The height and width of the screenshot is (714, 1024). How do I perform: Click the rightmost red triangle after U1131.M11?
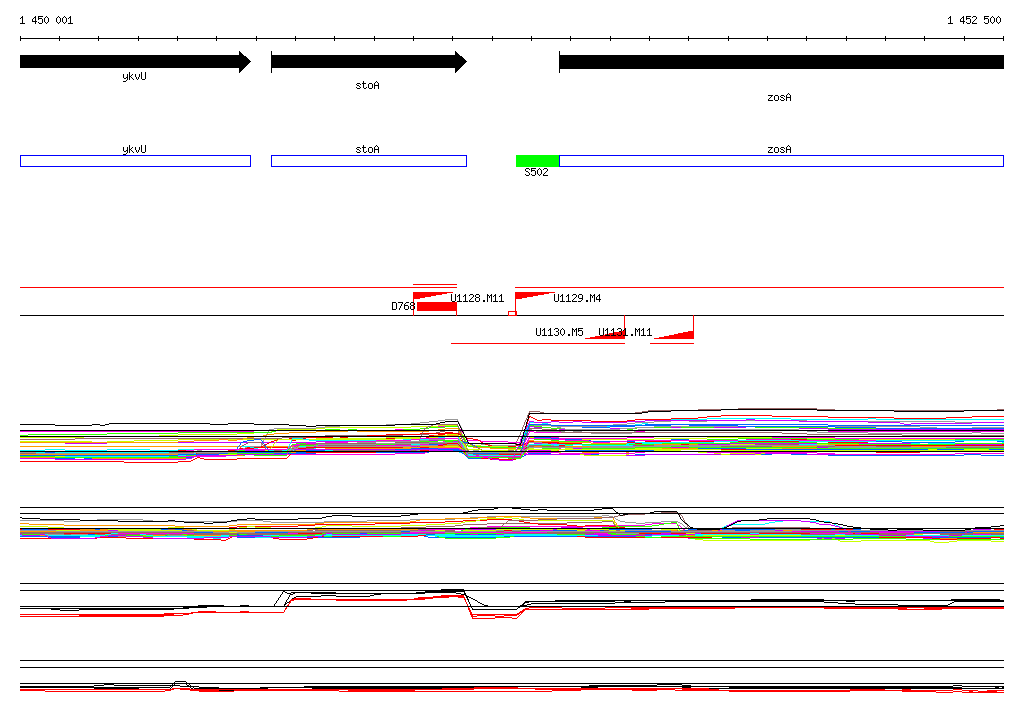coord(676,335)
